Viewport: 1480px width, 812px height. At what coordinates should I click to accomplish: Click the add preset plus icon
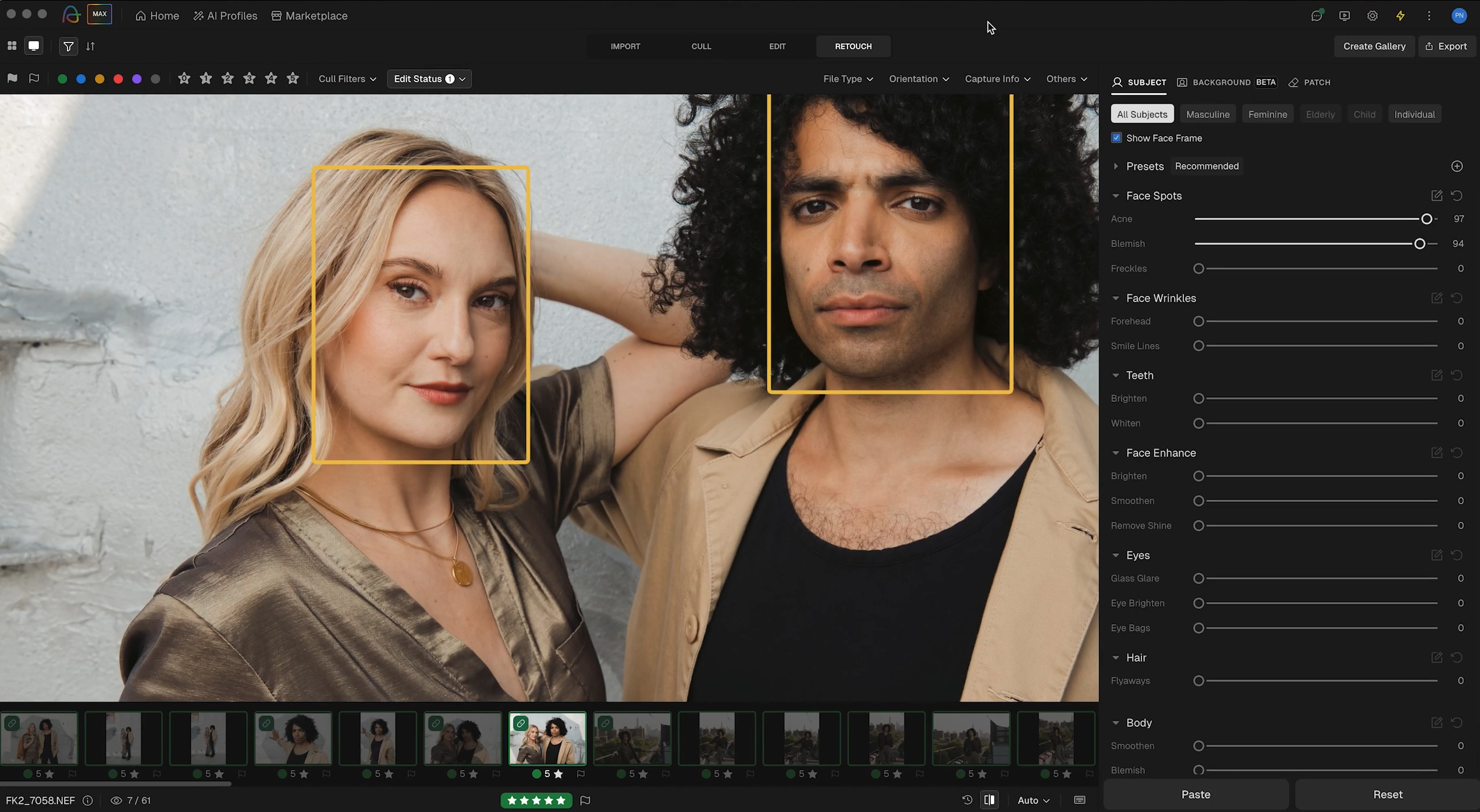point(1457,166)
